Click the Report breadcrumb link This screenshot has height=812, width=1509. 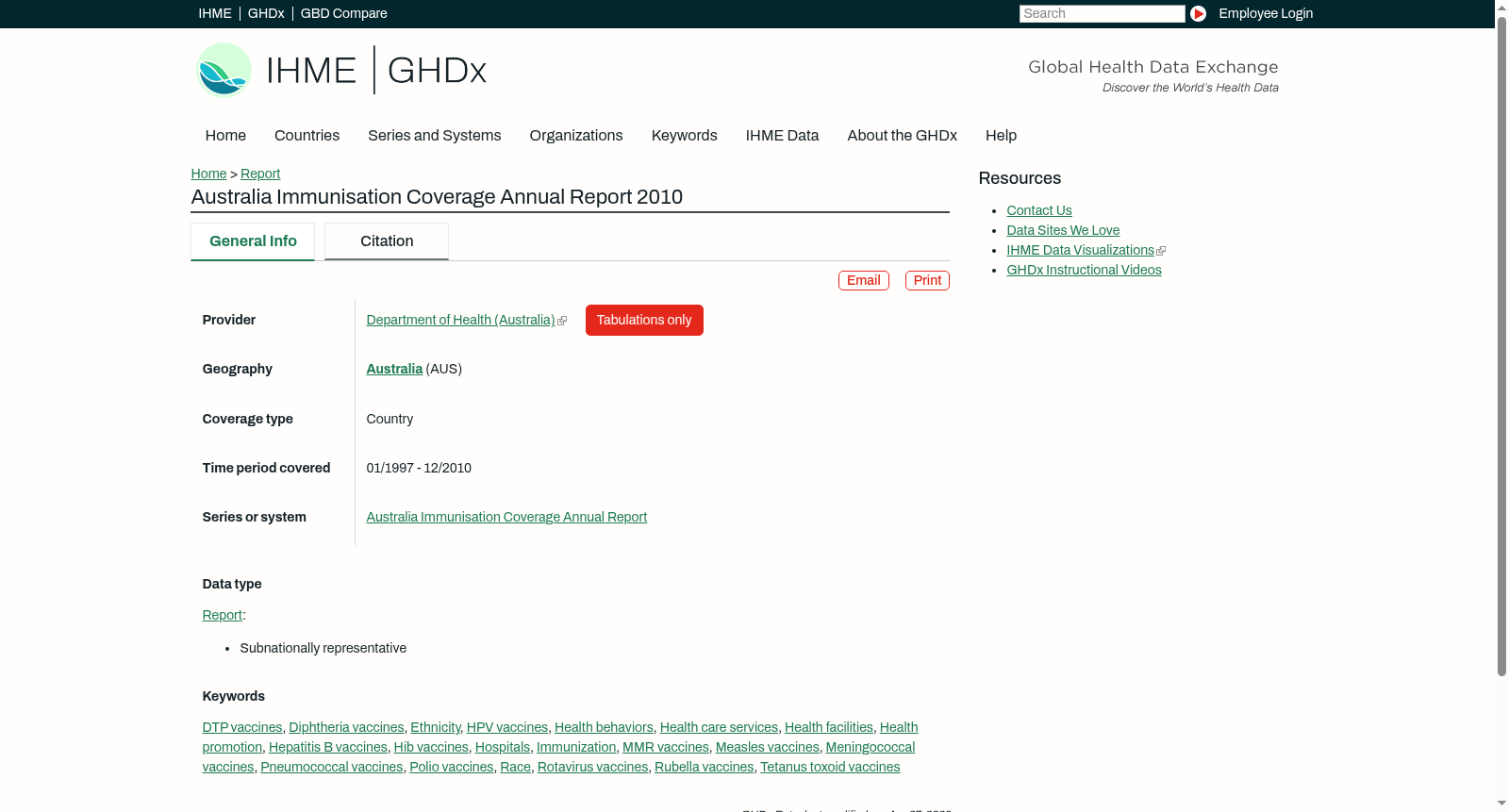260,174
